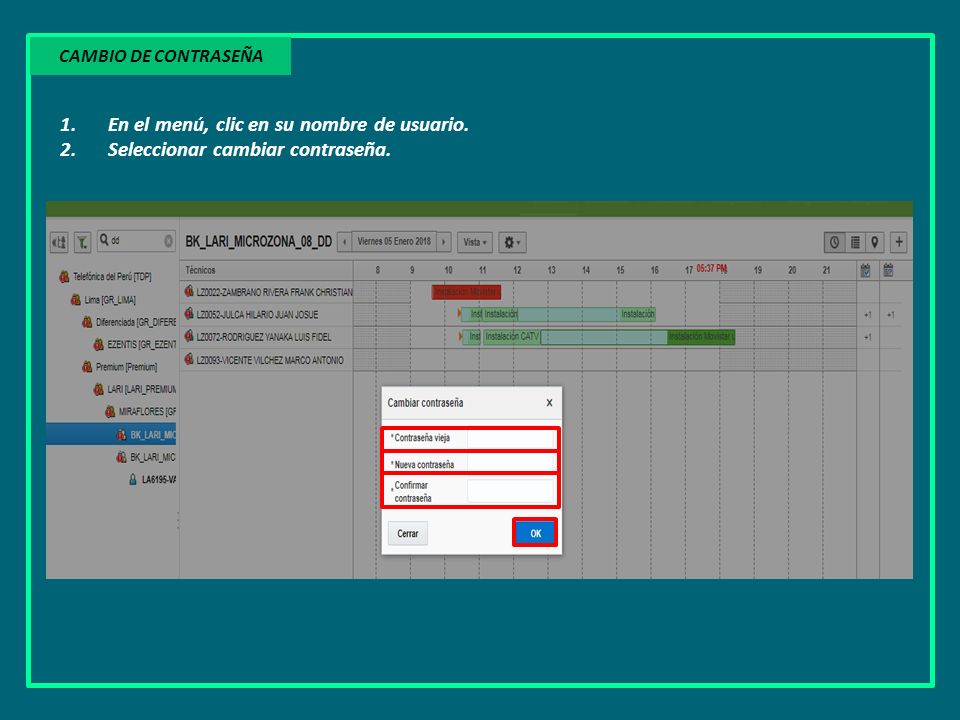960x720 pixels.
Task: Click the calendar icon with checkmark column header
Action: [865, 270]
